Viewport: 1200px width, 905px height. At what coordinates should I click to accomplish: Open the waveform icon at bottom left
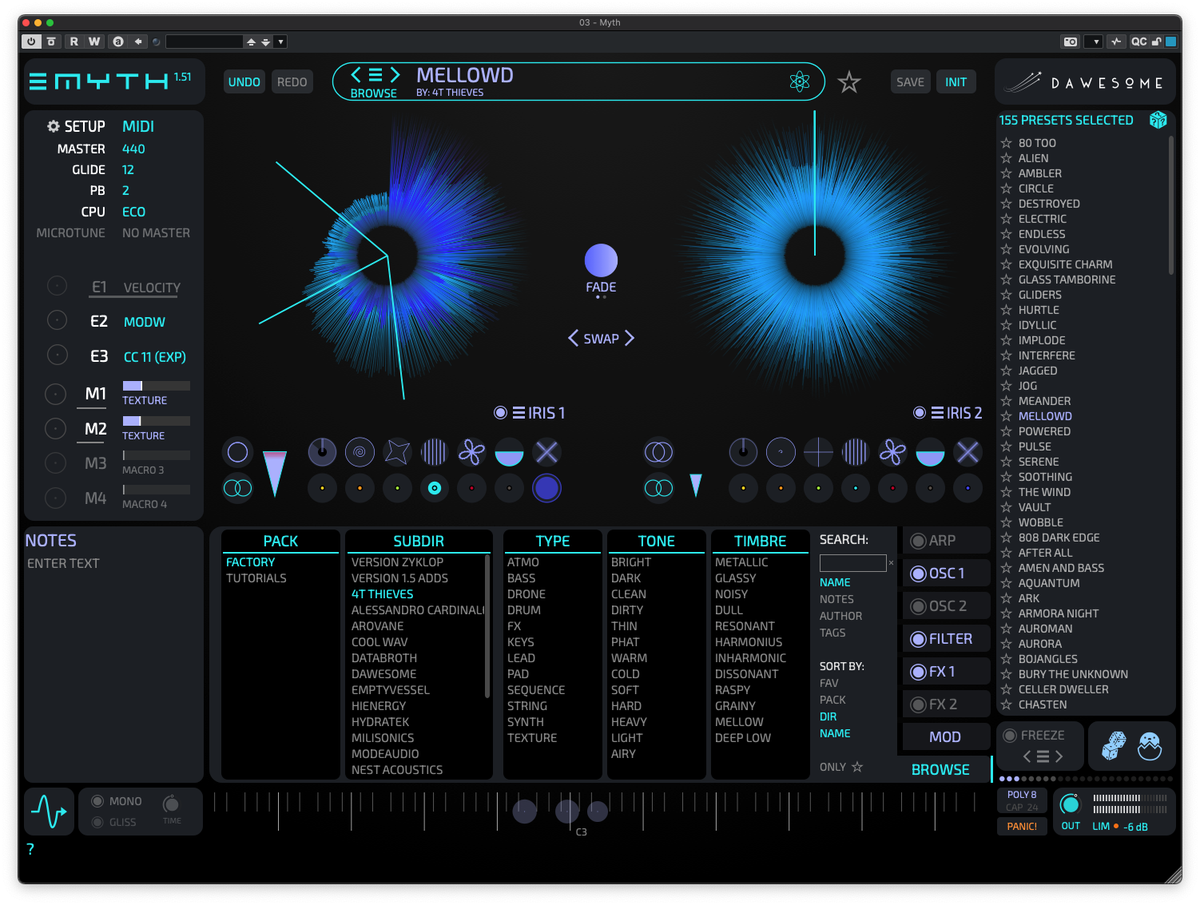pyautogui.click(x=48, y=811)
